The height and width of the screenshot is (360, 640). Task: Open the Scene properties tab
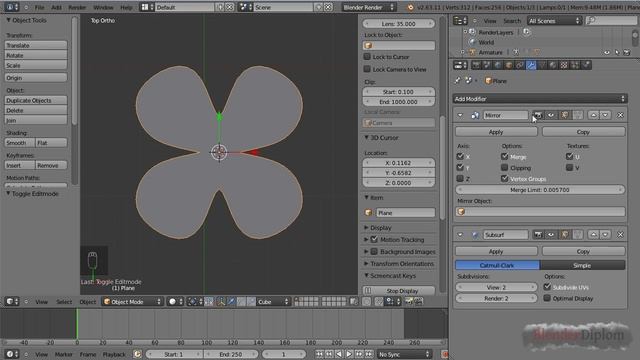[487, 65]
